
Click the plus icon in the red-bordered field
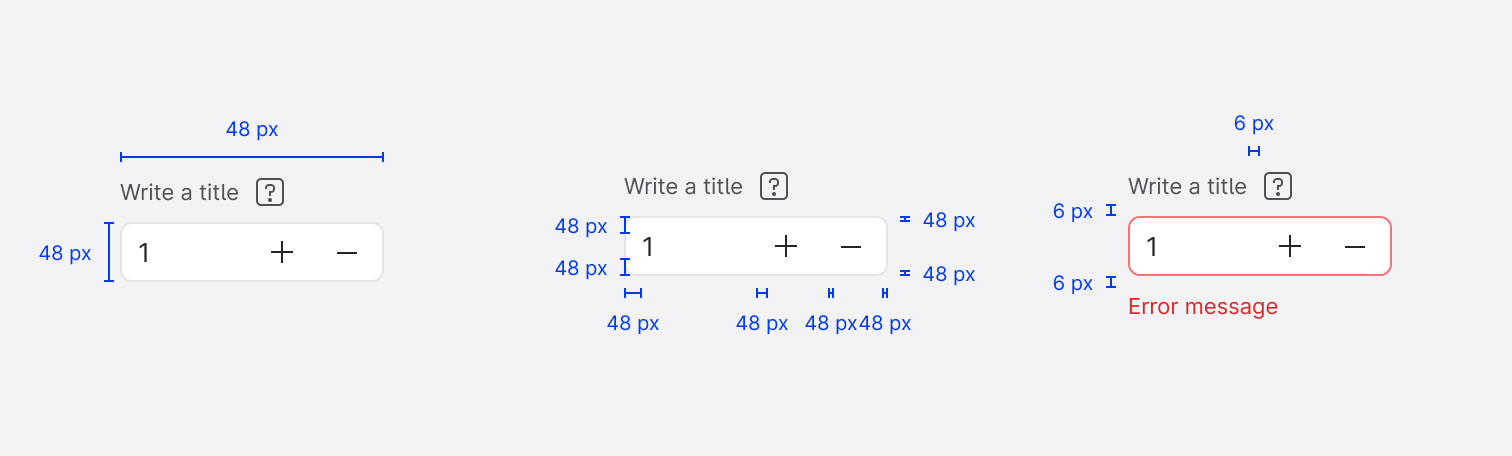click(1290, 246)
